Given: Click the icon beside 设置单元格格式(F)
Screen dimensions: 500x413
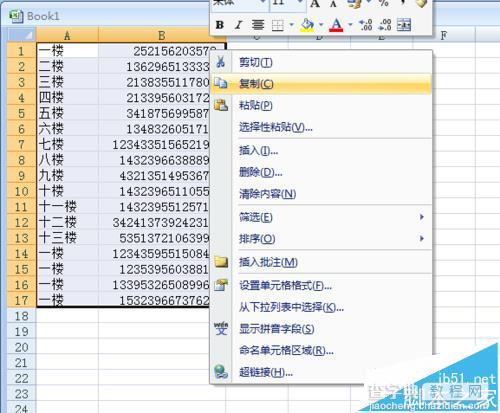Looking at the screenshot, I should 221,285.
